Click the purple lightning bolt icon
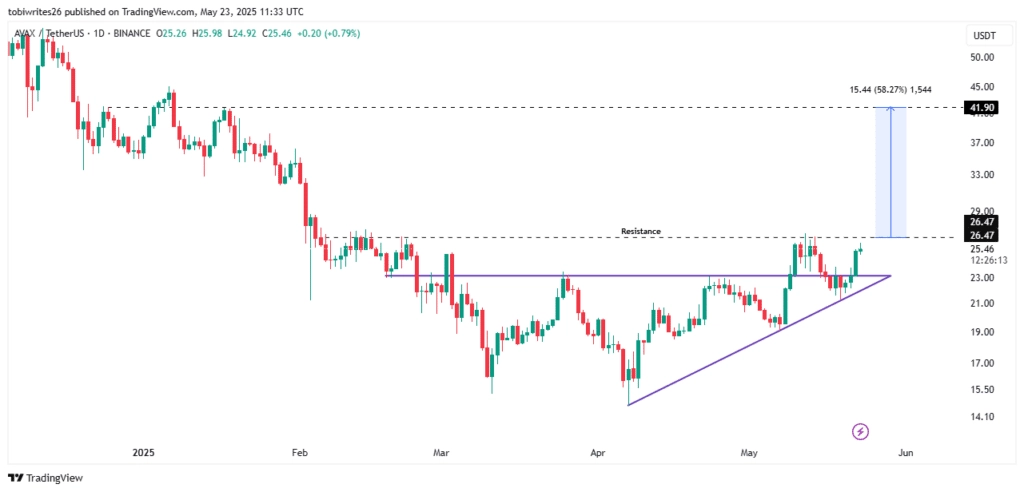 [860, 431]
